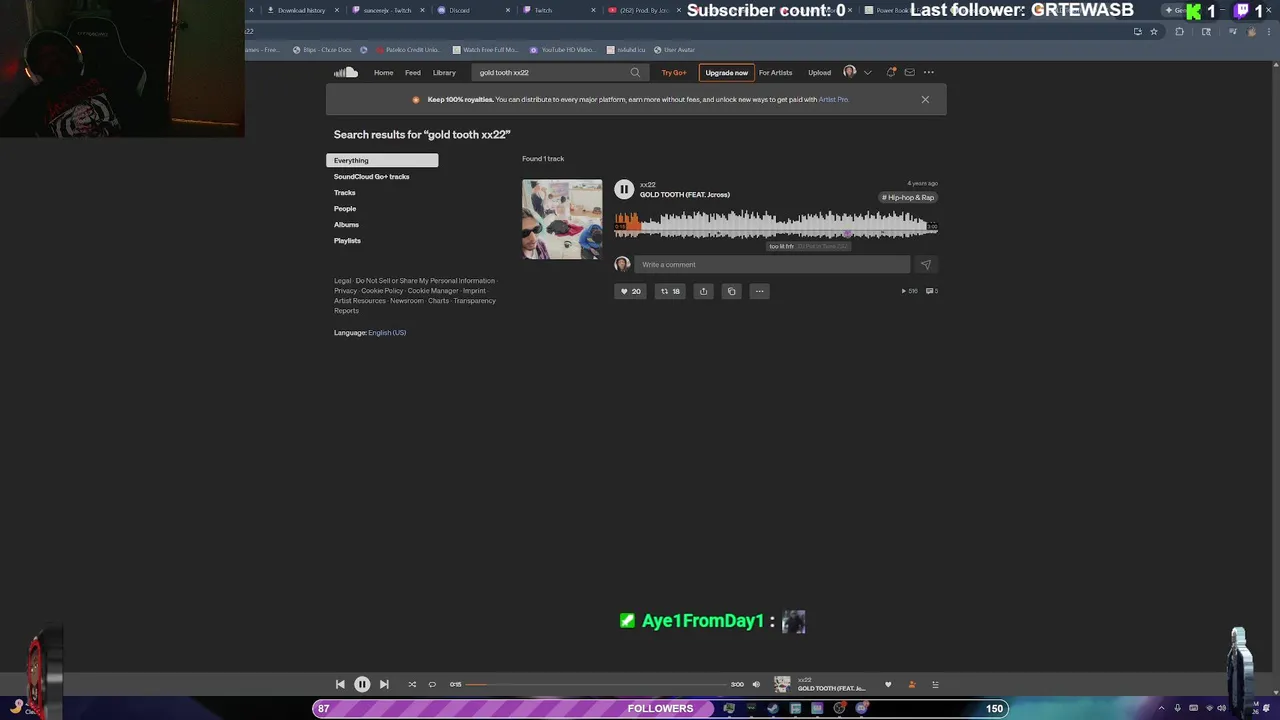The height and width of the screenshot is (720, 1280).
Task: Seek on the bottom player progress bar
Action: [x=596, y=684]
